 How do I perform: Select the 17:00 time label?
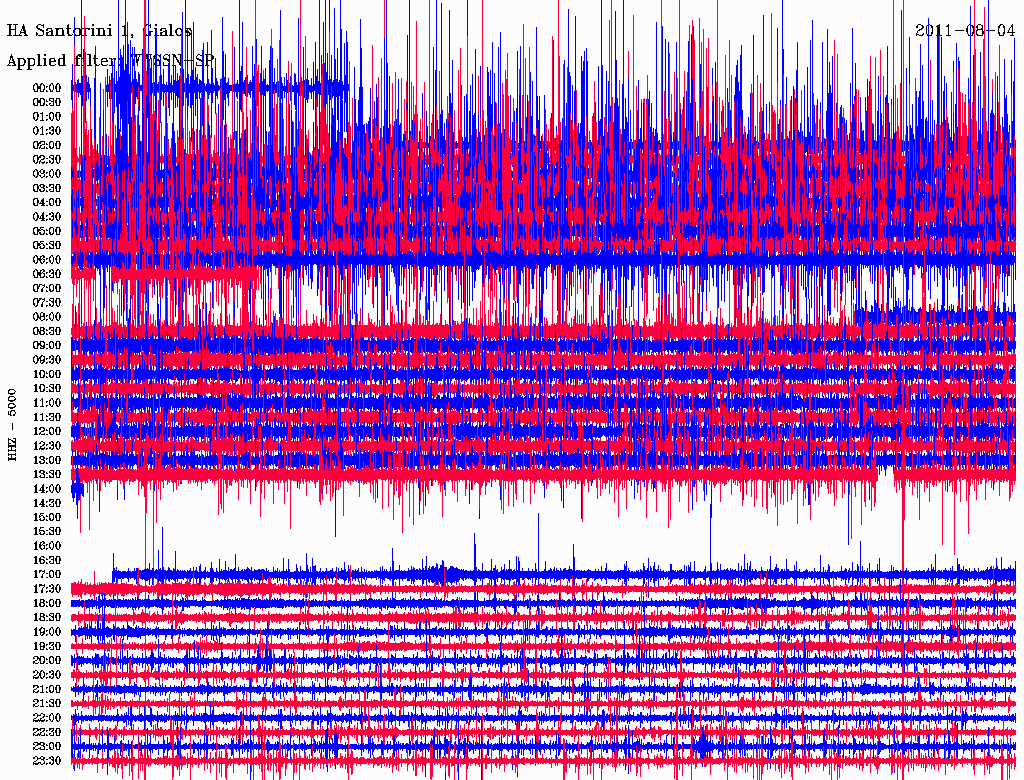tap(47, 575)
